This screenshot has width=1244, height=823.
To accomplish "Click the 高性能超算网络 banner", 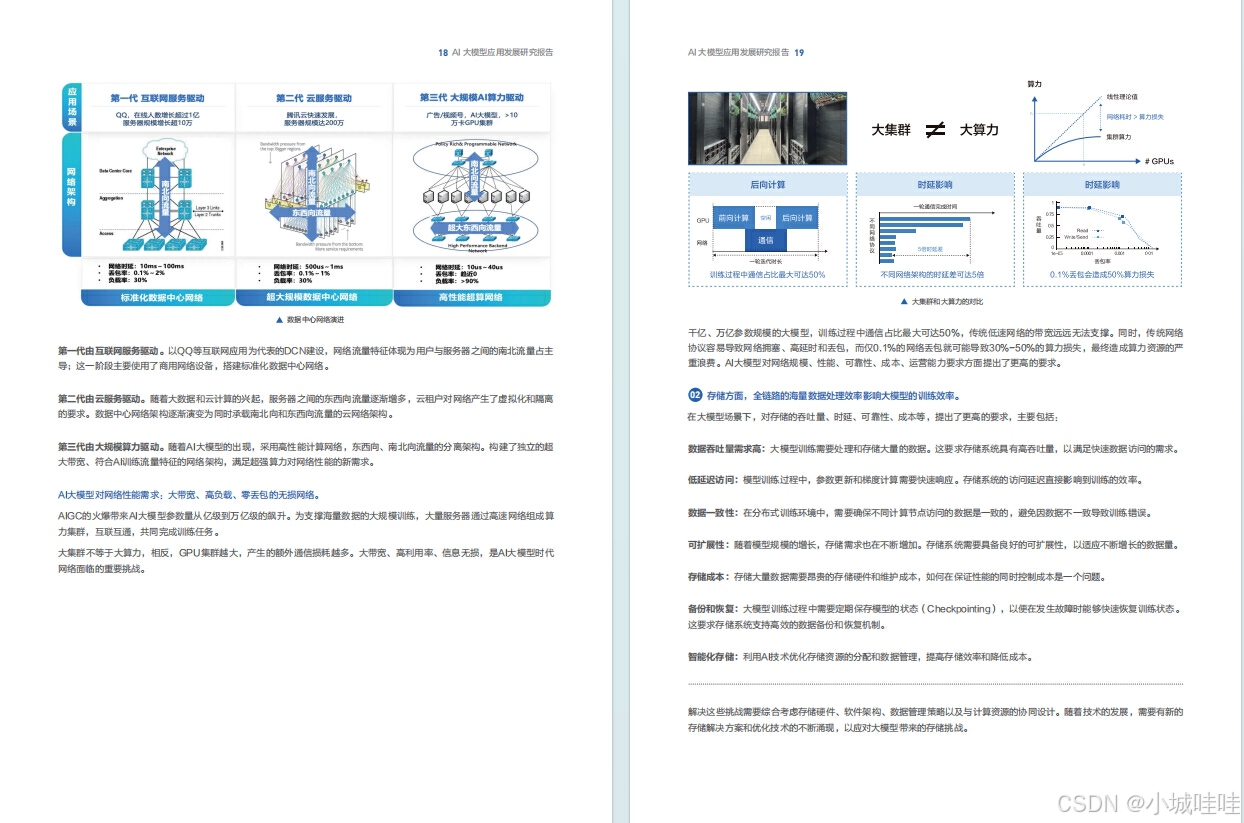I will tap(472, 298).
